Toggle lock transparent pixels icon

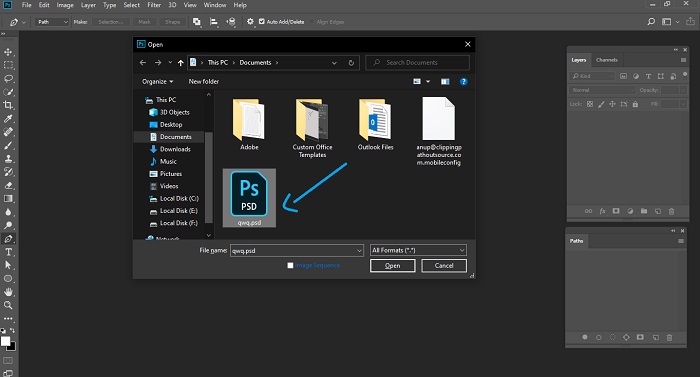(x=590, y=104)
